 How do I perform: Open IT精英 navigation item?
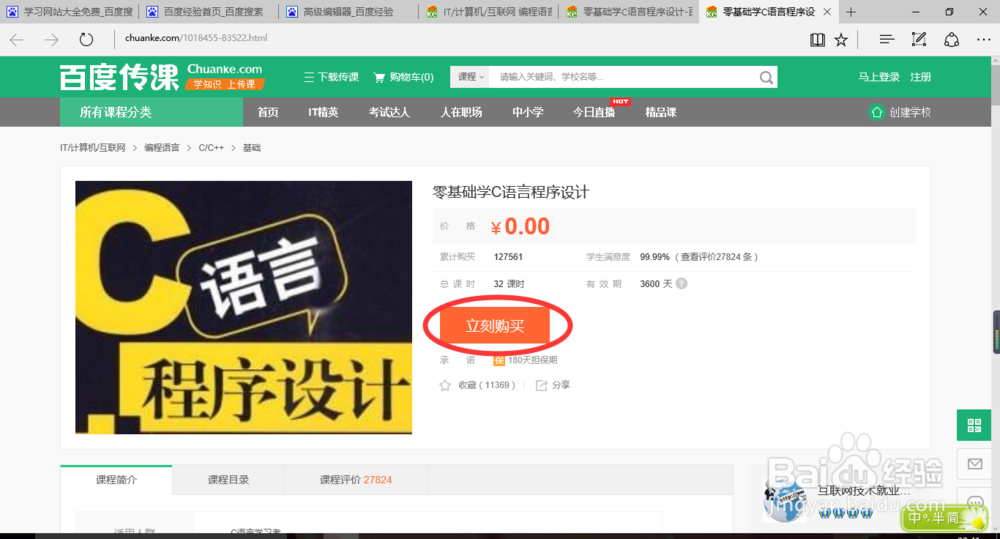pos(323,112)
